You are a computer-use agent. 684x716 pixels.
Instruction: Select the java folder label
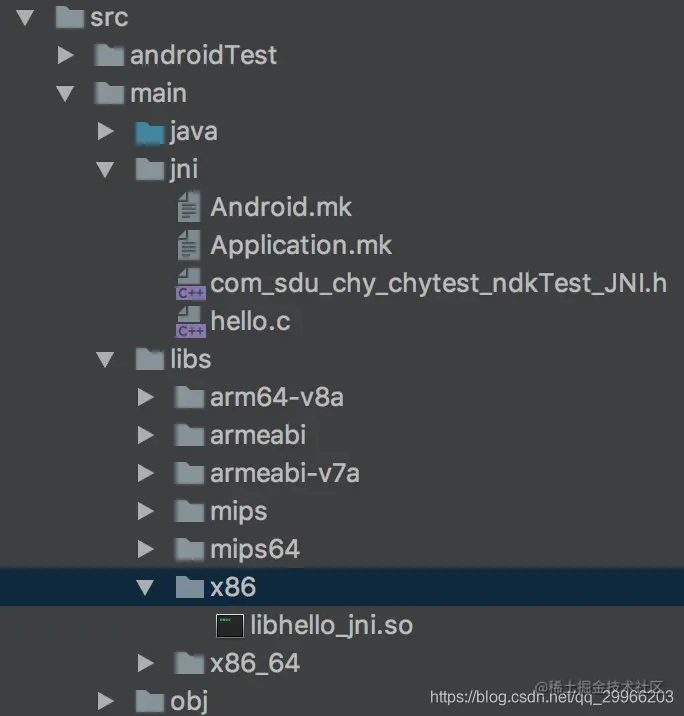tap(194, 132)
